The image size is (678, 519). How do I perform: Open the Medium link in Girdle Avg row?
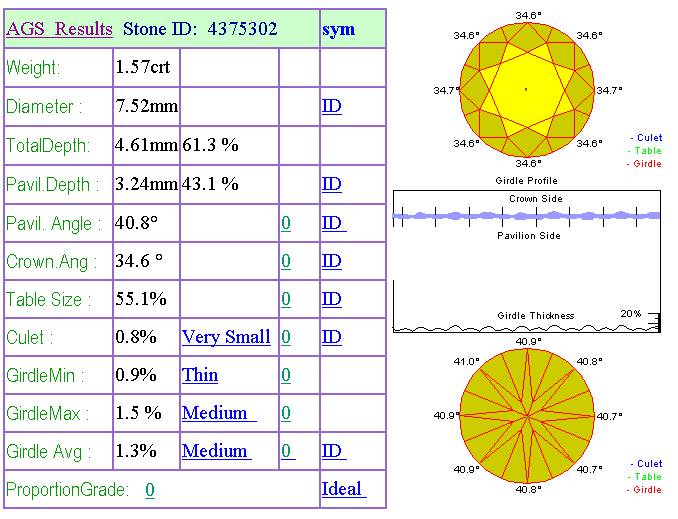(216, 451)
